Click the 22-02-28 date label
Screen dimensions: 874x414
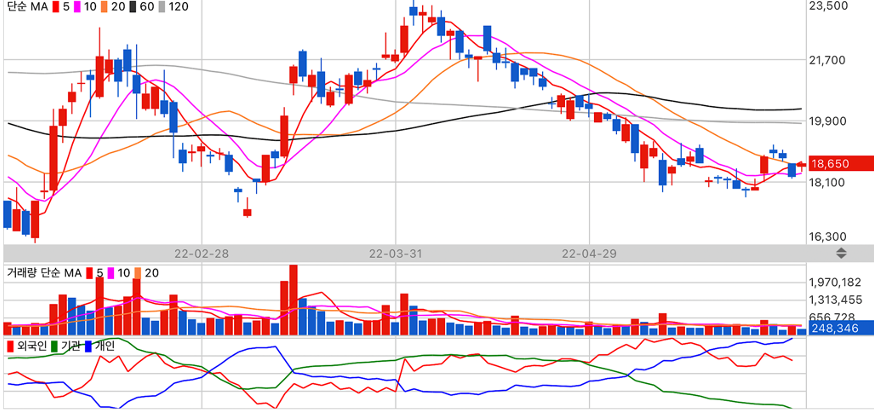tap(201, 254)
